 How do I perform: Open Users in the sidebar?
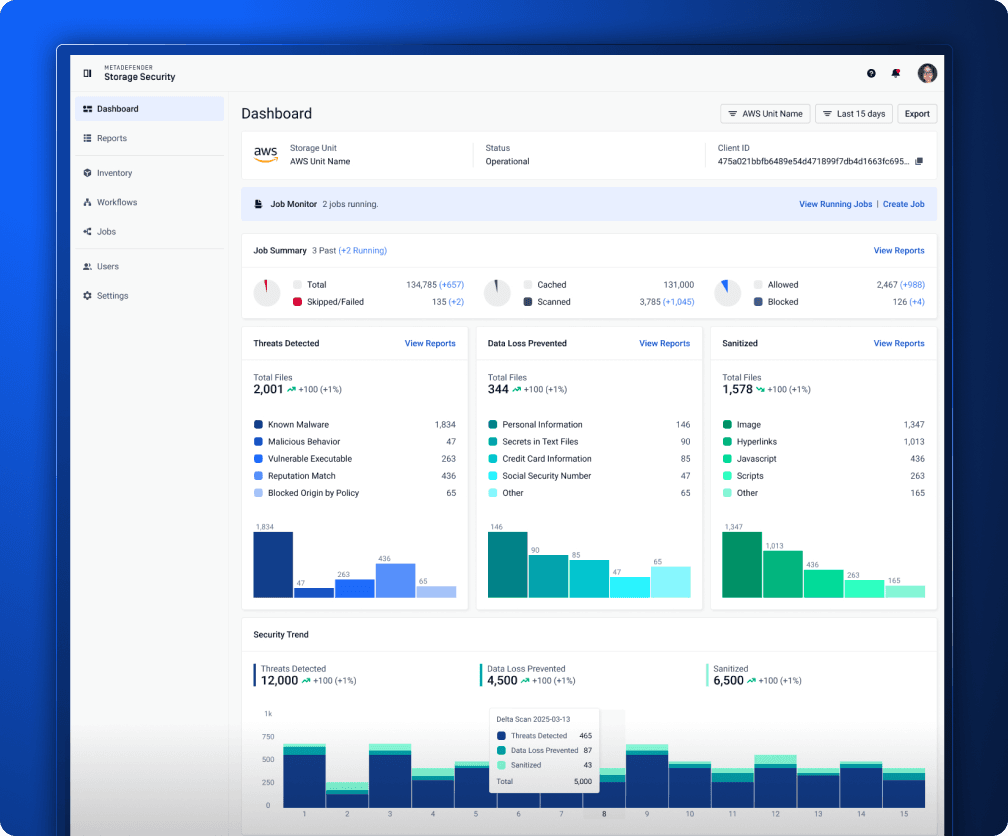(x=149, y=266)
